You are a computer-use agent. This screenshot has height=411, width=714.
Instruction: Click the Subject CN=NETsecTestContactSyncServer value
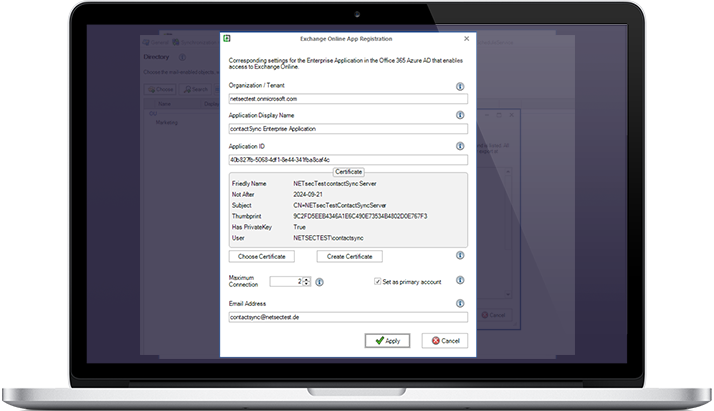[x=340, y=205]
